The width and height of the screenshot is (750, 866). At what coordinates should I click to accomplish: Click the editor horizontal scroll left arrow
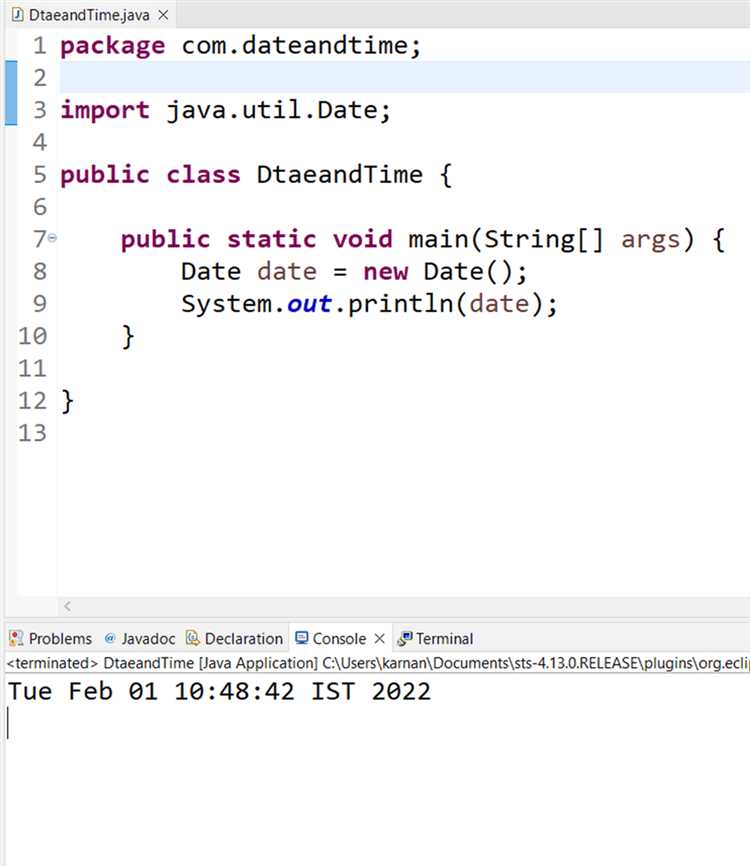pos(67,606)
